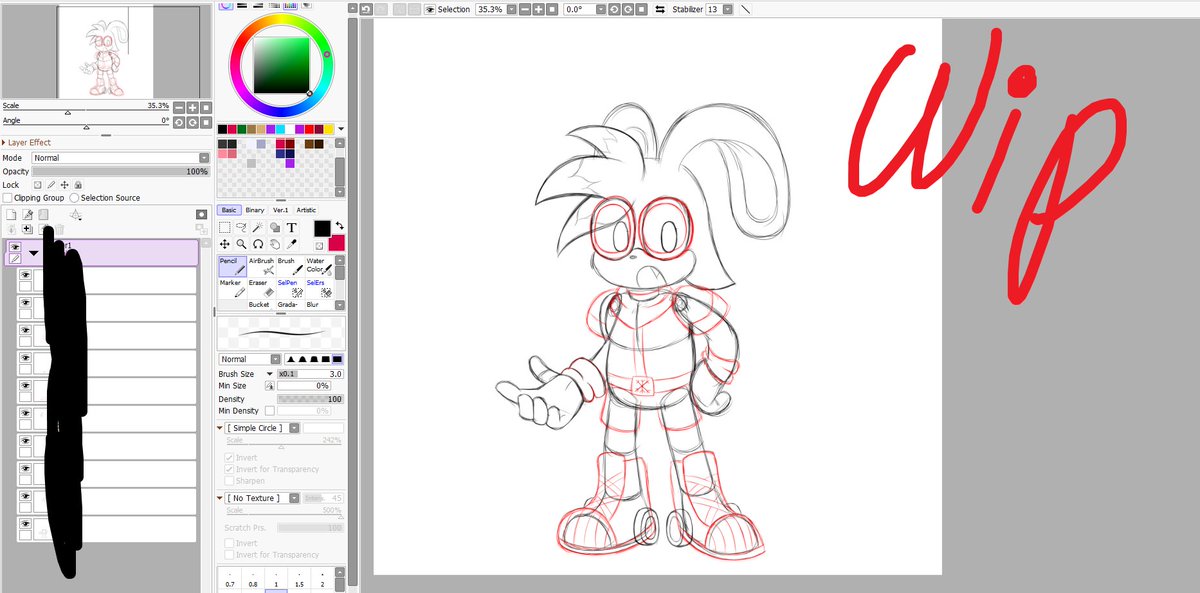Select the rotate view tool

coord(258,244)
